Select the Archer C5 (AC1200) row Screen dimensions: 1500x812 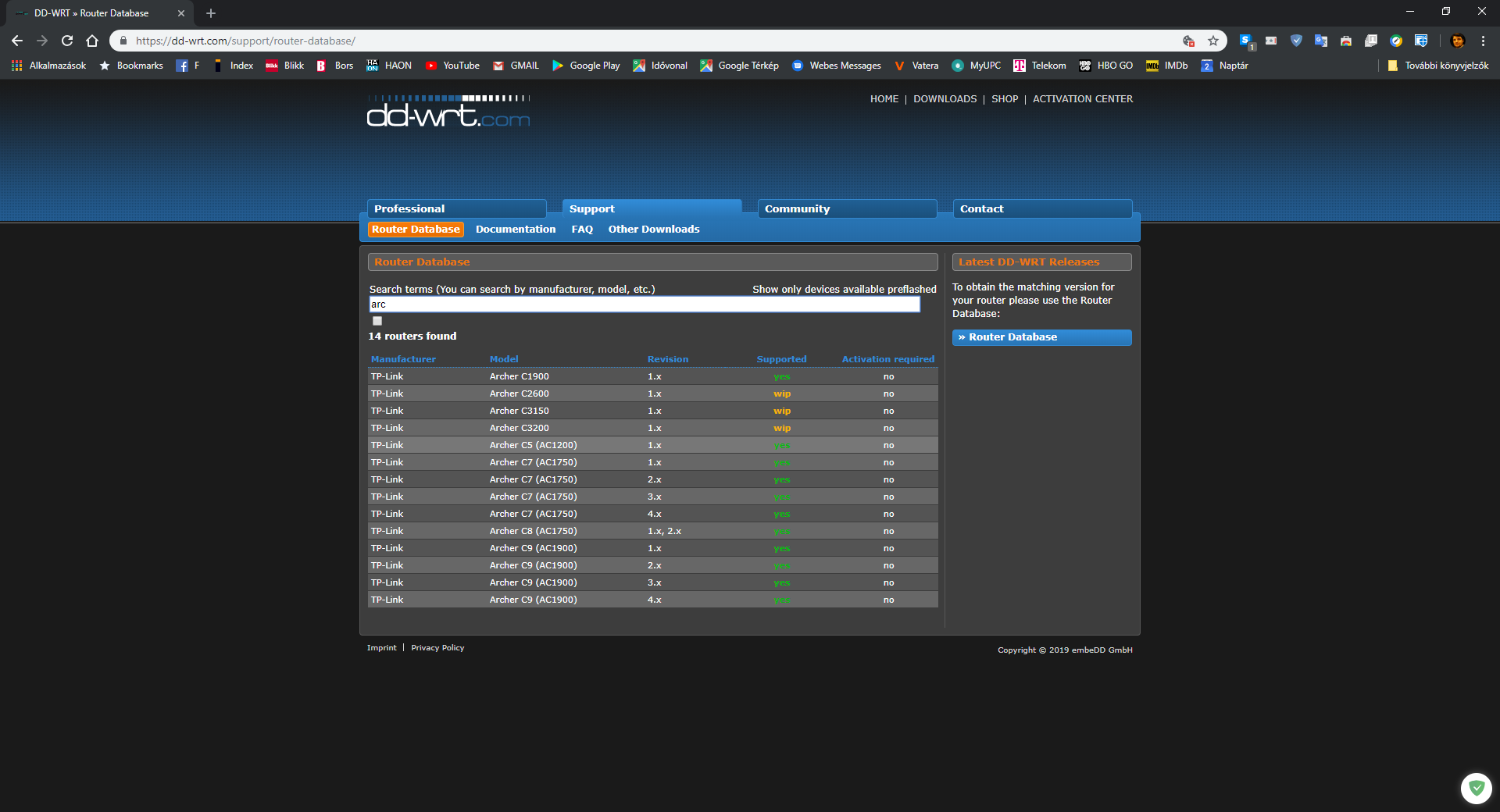653,445
